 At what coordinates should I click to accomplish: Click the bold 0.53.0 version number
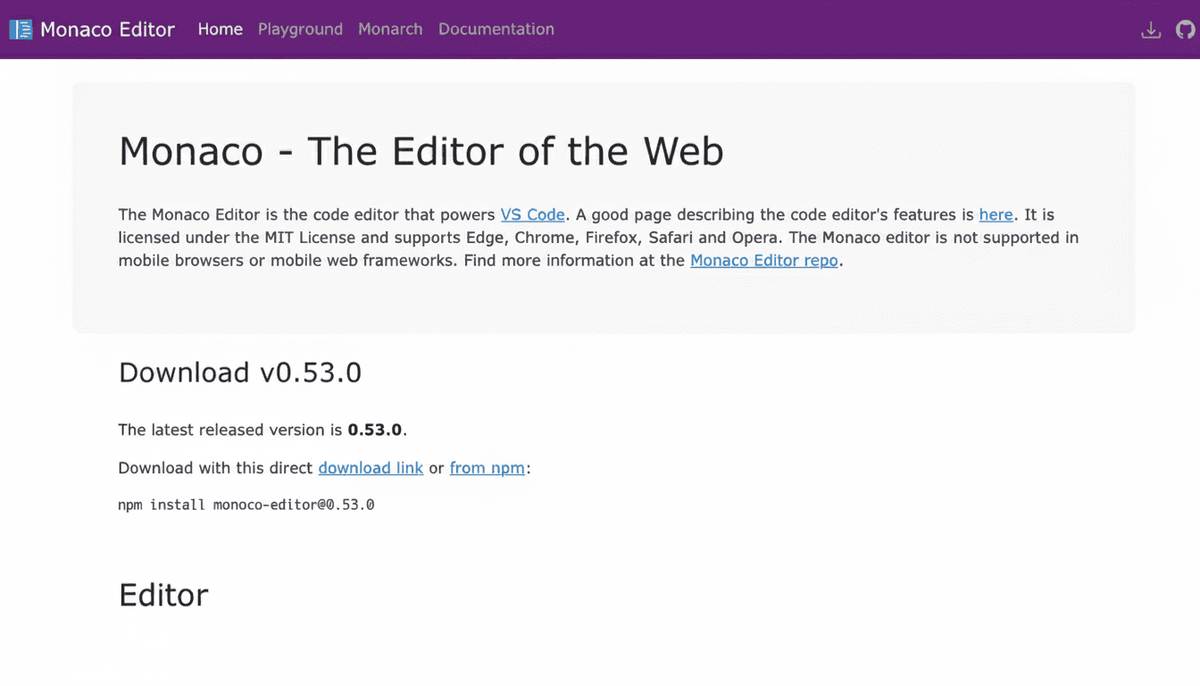coord(375,430)
